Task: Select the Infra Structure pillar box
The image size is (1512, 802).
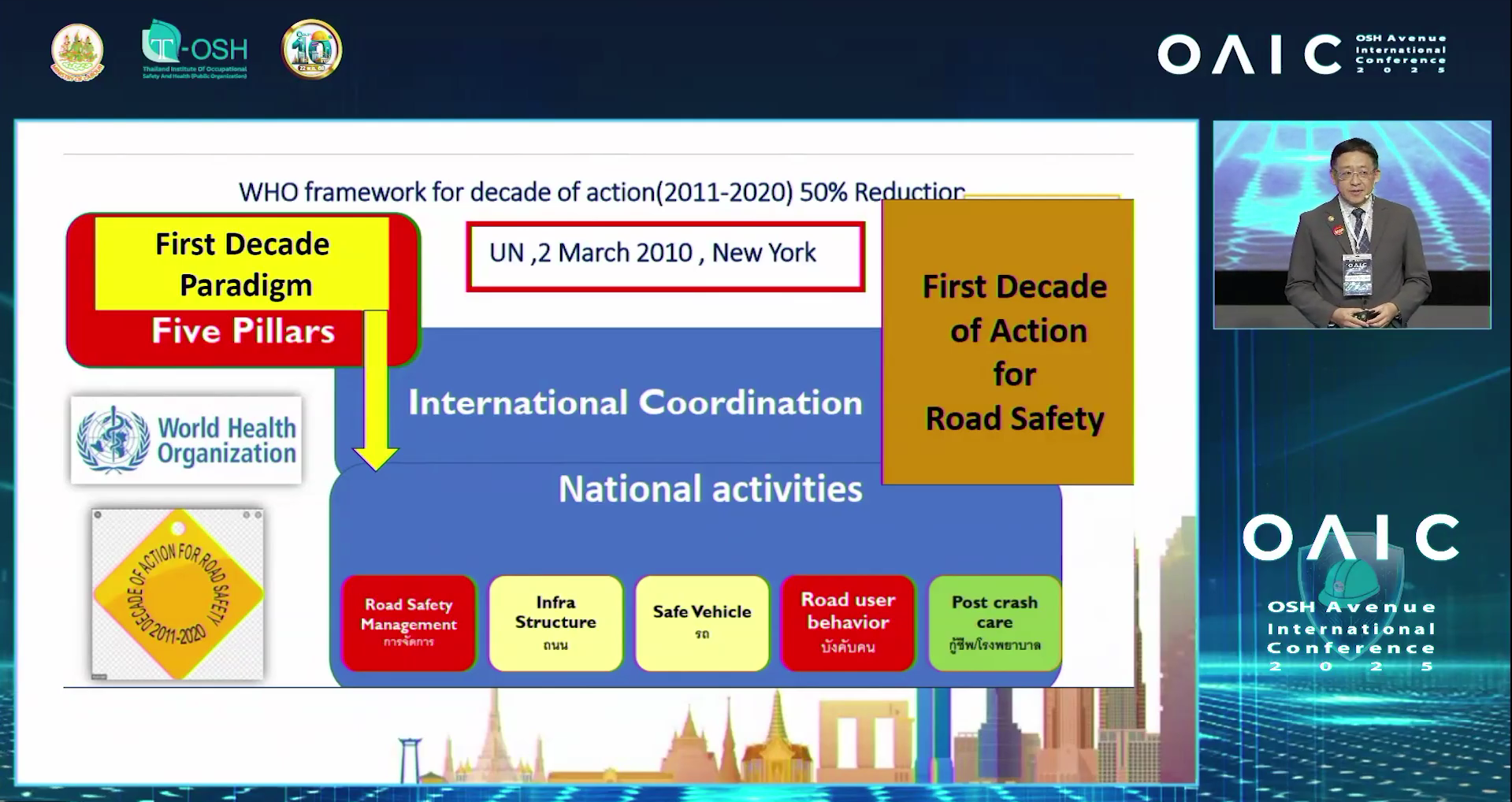Action: 555,623
